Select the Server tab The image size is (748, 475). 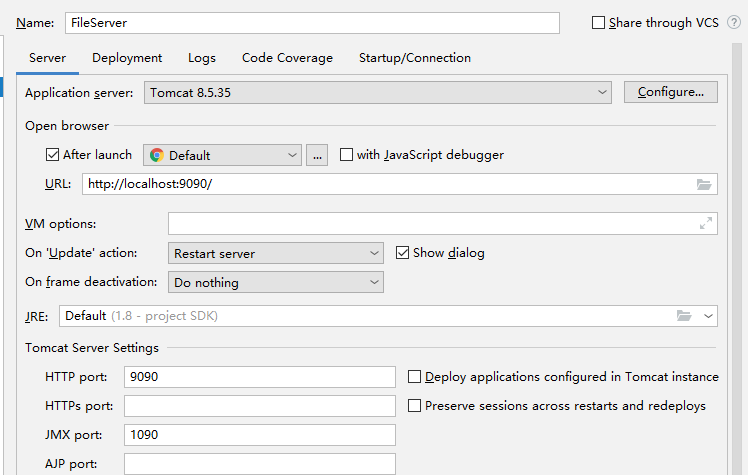[x=47, y=58]
